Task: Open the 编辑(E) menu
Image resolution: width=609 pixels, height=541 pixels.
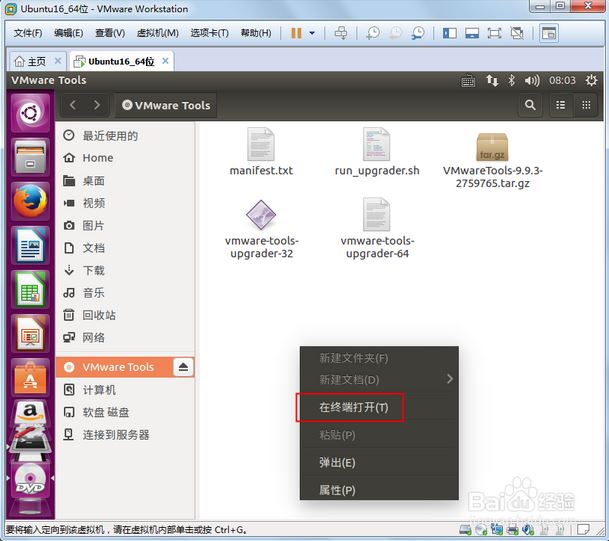Action: [x=69, y=33]
